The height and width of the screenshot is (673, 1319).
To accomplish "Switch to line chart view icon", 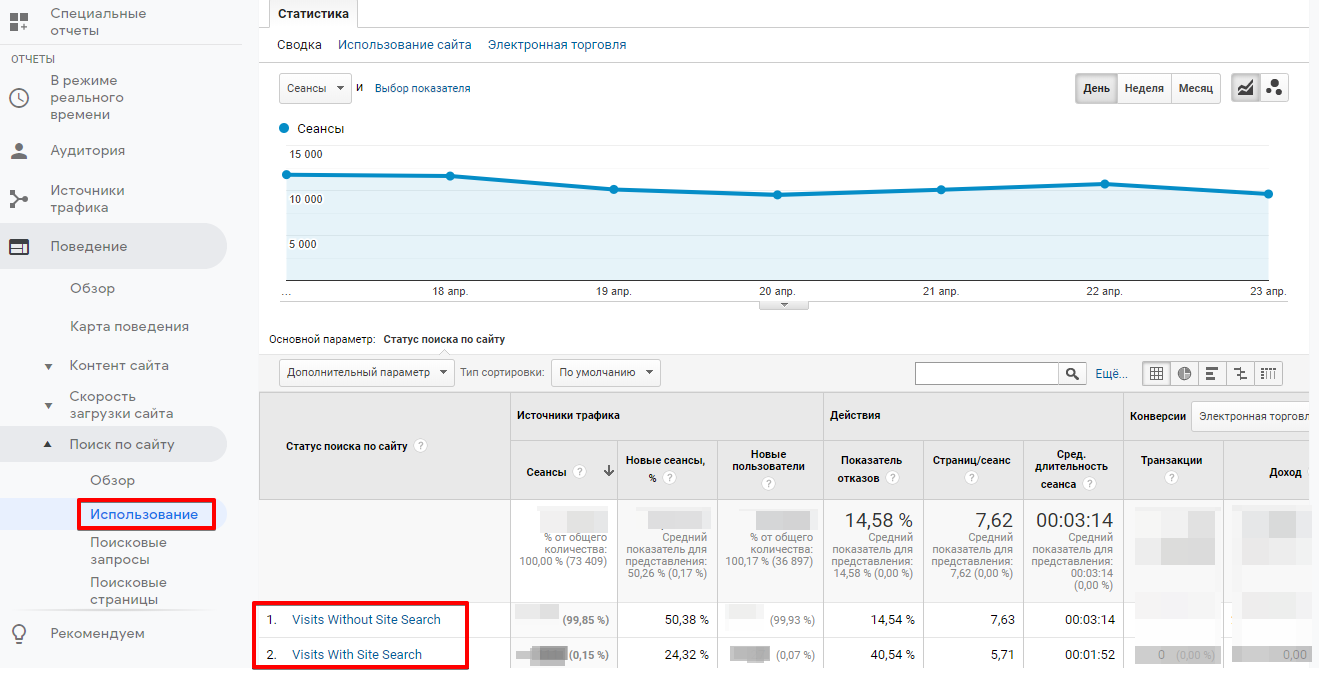I will click(1245, 88).
